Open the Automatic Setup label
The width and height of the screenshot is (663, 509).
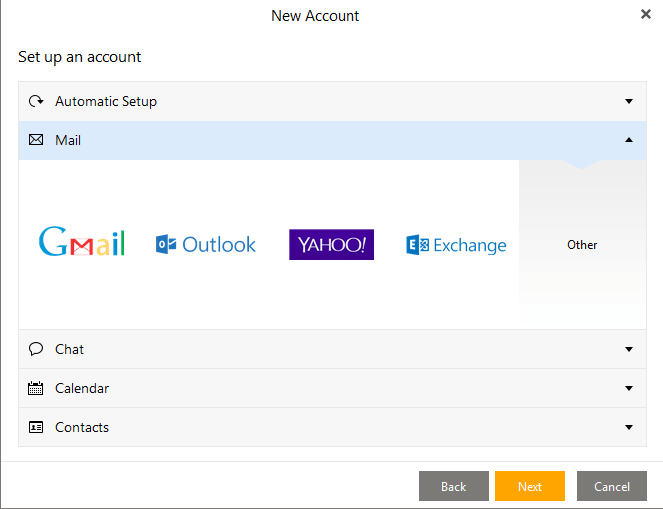pos(106,101)
